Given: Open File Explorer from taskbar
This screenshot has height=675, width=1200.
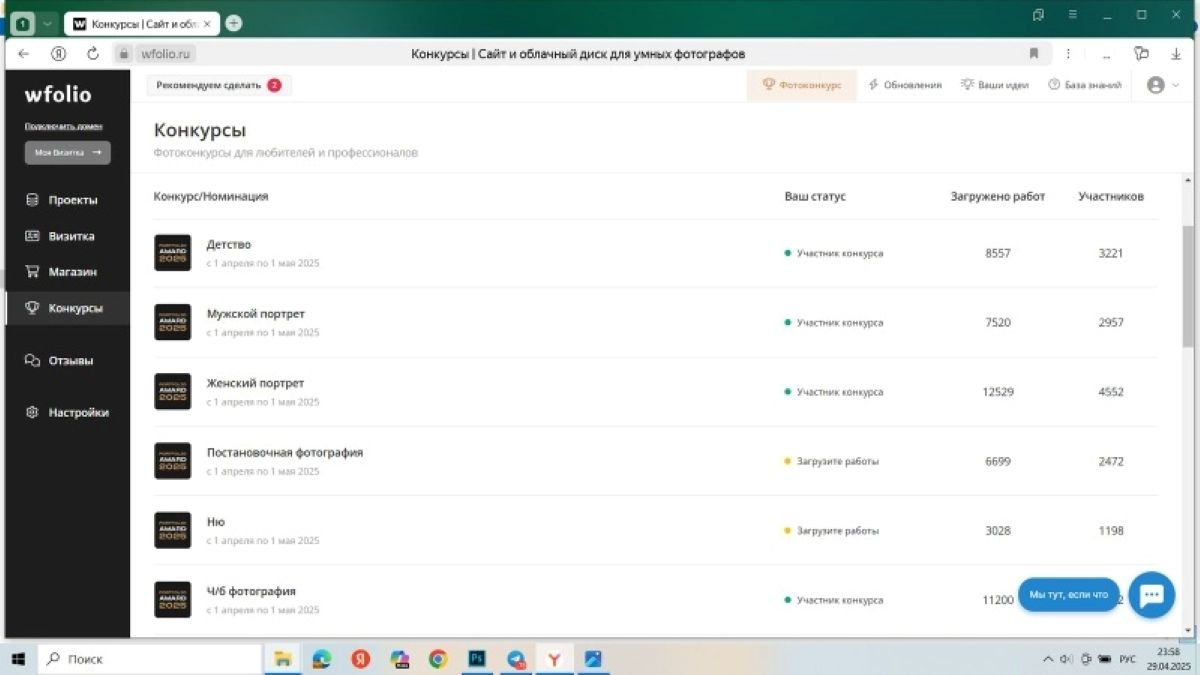Looking at the screenshot, I should coord(283,659).
